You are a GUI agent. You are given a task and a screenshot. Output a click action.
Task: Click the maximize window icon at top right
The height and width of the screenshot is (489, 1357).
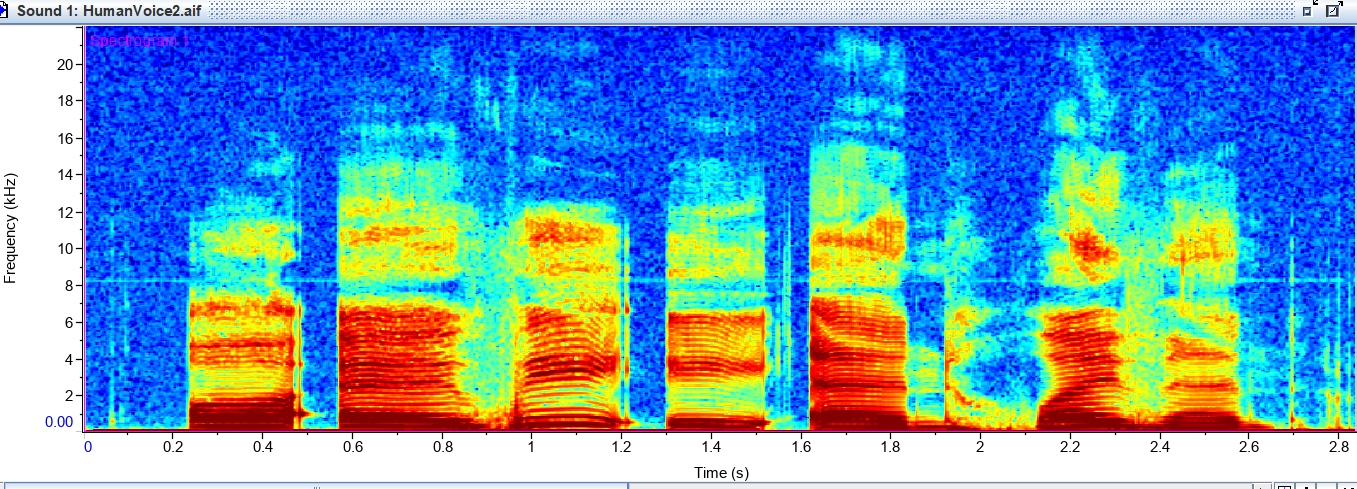click(x=1334, y=9)
